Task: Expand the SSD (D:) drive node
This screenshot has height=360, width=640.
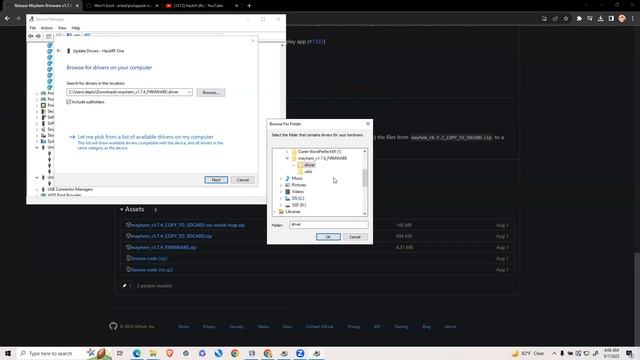Action: pos(281,205)
